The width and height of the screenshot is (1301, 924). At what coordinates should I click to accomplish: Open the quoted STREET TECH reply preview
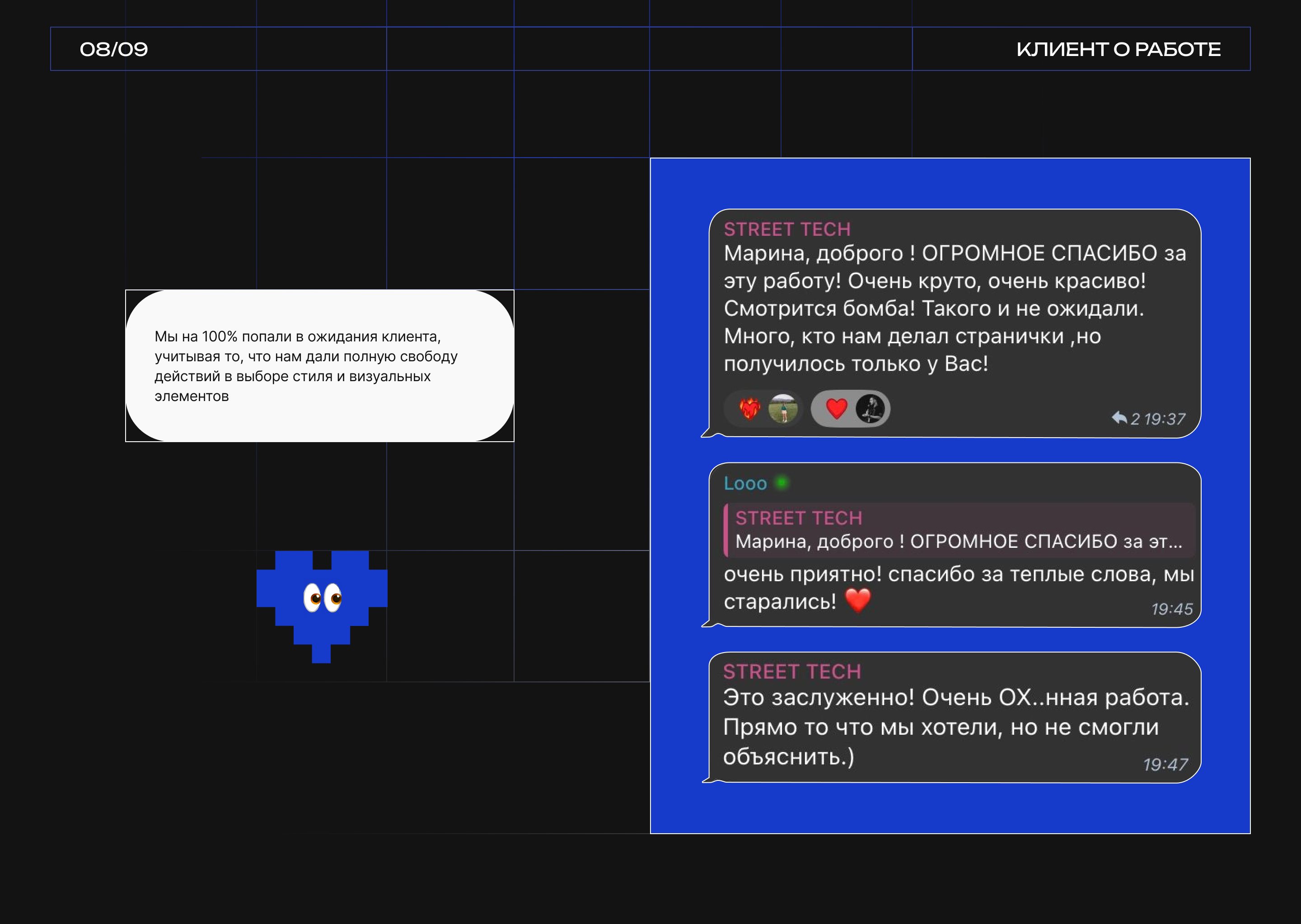(959, 530)
